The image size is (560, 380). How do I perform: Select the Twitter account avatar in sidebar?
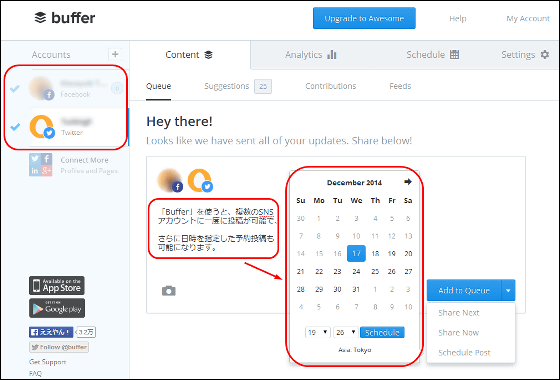coord(42,126)
